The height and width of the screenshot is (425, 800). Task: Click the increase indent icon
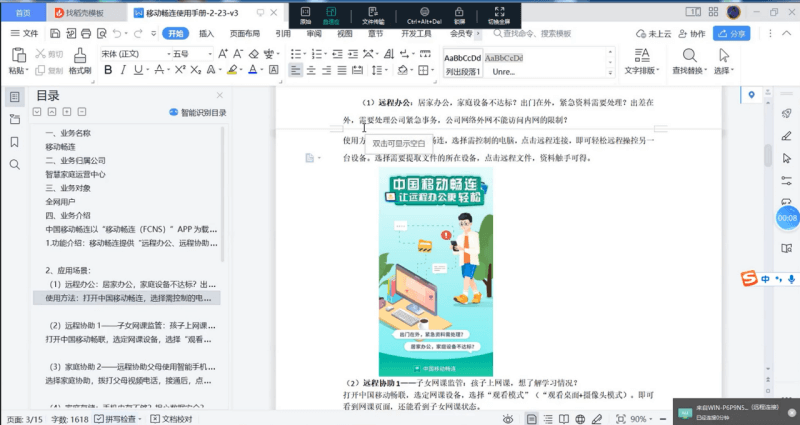353,54
